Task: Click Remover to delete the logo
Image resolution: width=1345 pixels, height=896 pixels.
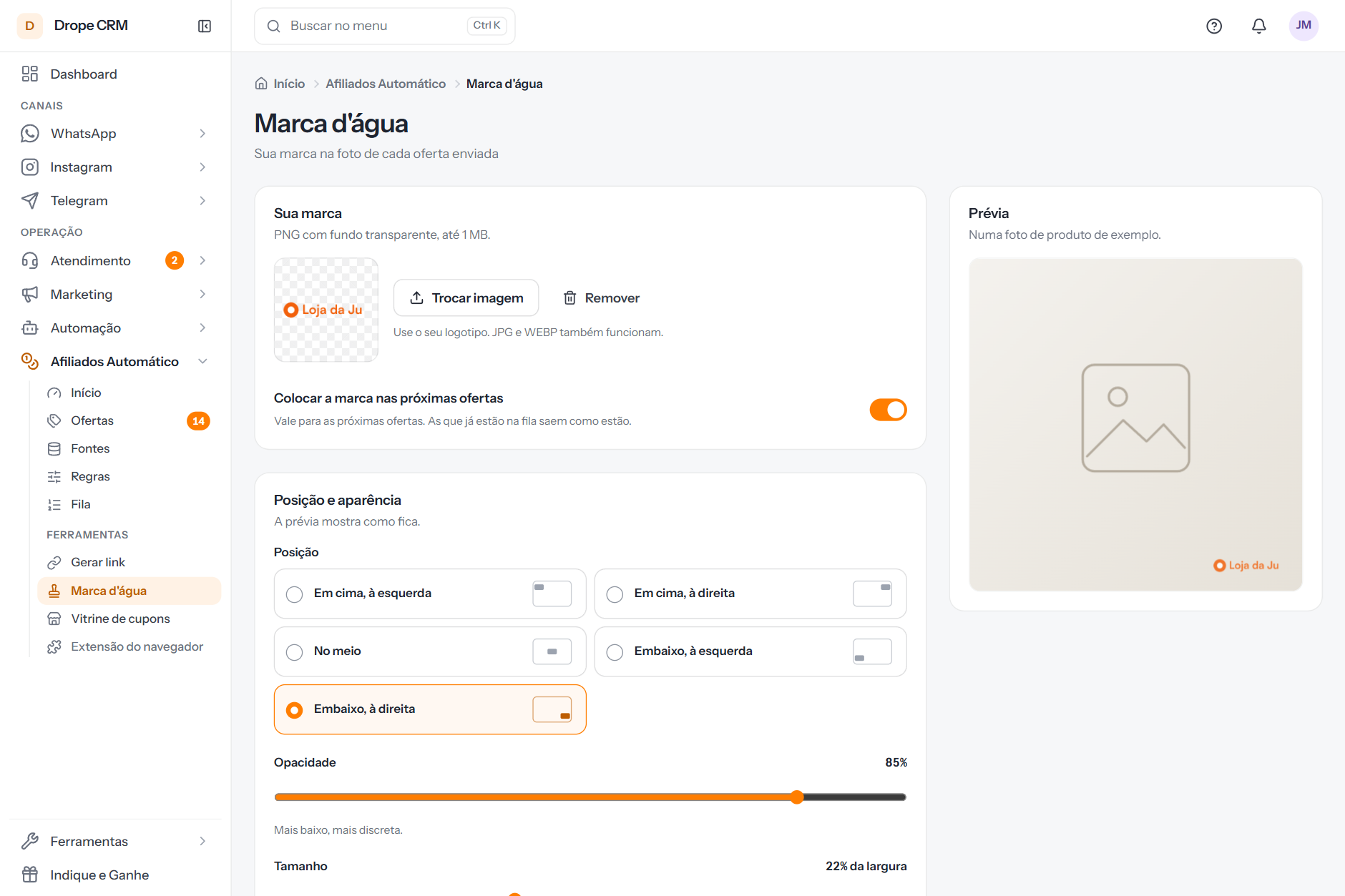Action: 602,297
